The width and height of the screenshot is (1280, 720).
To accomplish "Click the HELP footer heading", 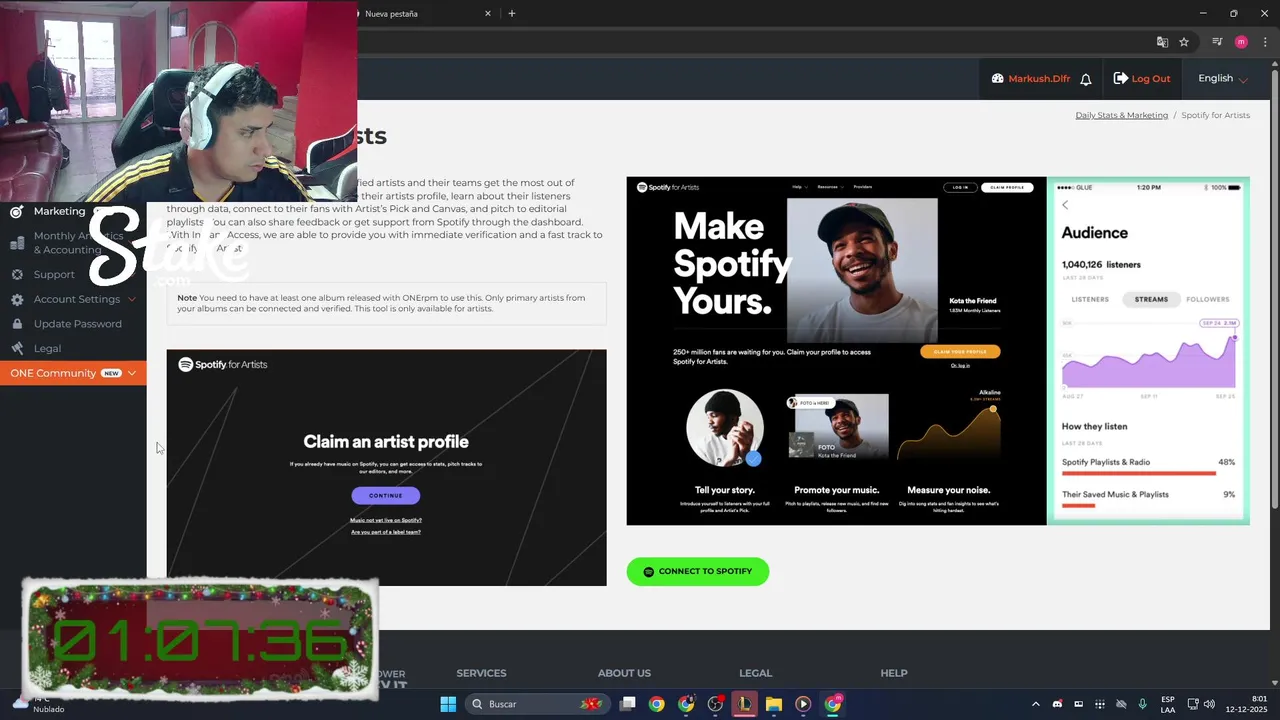I will [894, 673].
